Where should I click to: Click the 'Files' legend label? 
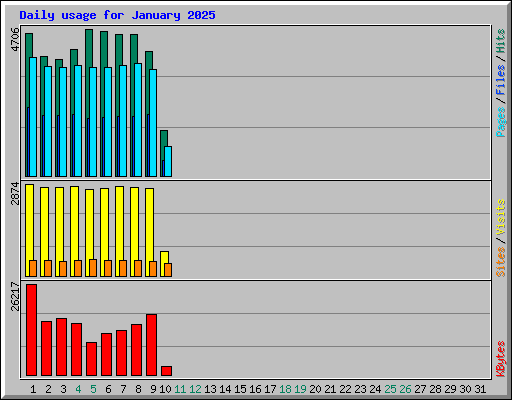pos(500,80)
